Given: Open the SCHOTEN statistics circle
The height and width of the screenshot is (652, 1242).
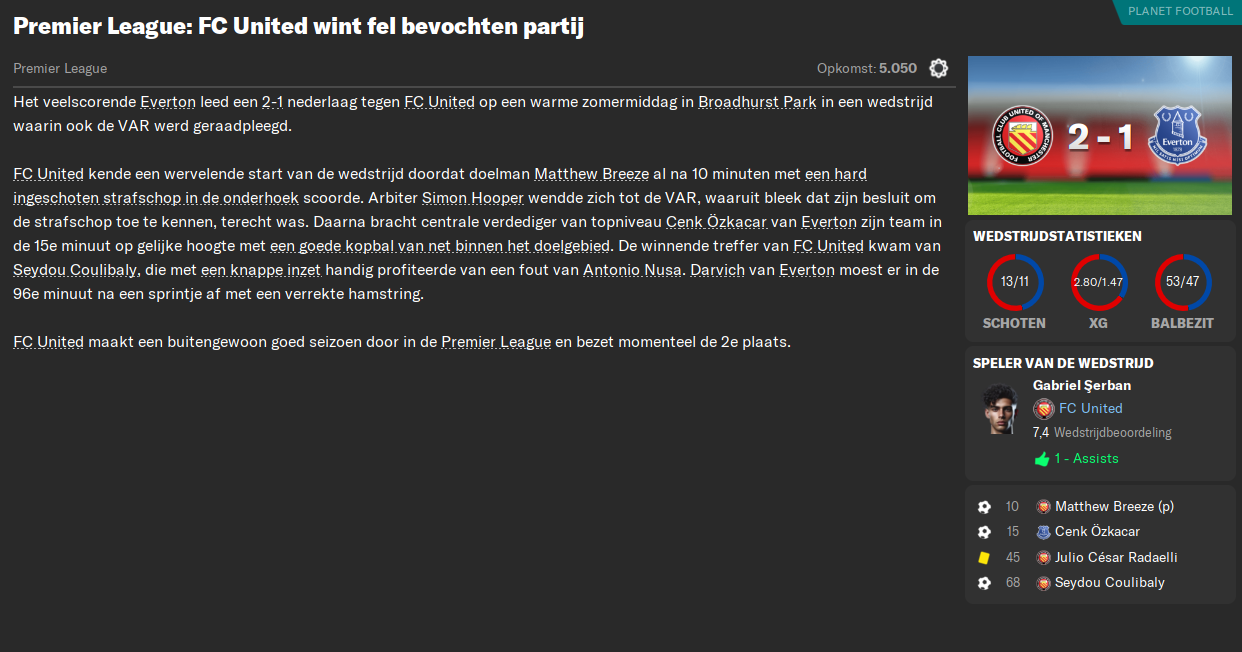Looking at the screenshot, I should pos(1014,281).
